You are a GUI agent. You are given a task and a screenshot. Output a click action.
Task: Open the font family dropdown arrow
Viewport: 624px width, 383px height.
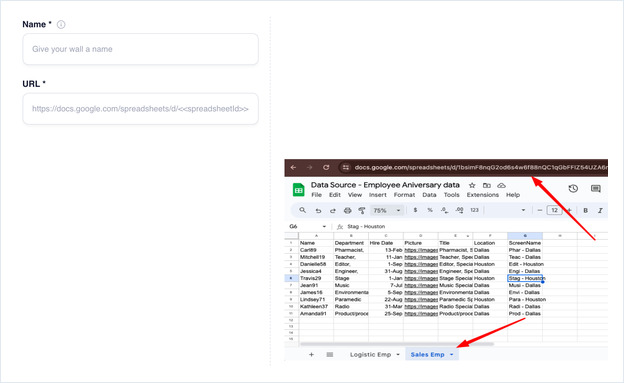(x=523, y=210)
